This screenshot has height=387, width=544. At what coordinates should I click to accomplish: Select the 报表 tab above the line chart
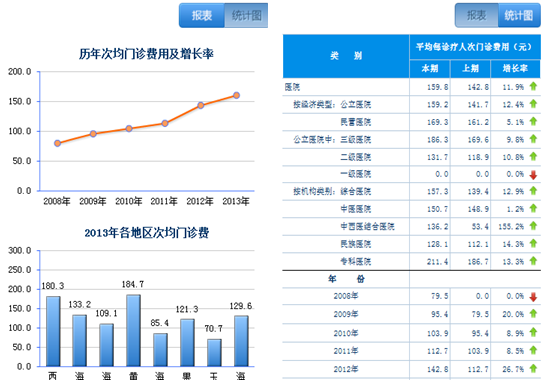tap(202, 15)
